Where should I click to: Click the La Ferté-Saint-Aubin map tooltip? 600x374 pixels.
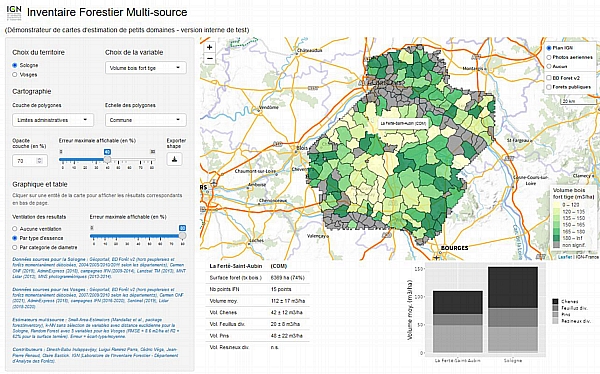[x=403, y=124]
